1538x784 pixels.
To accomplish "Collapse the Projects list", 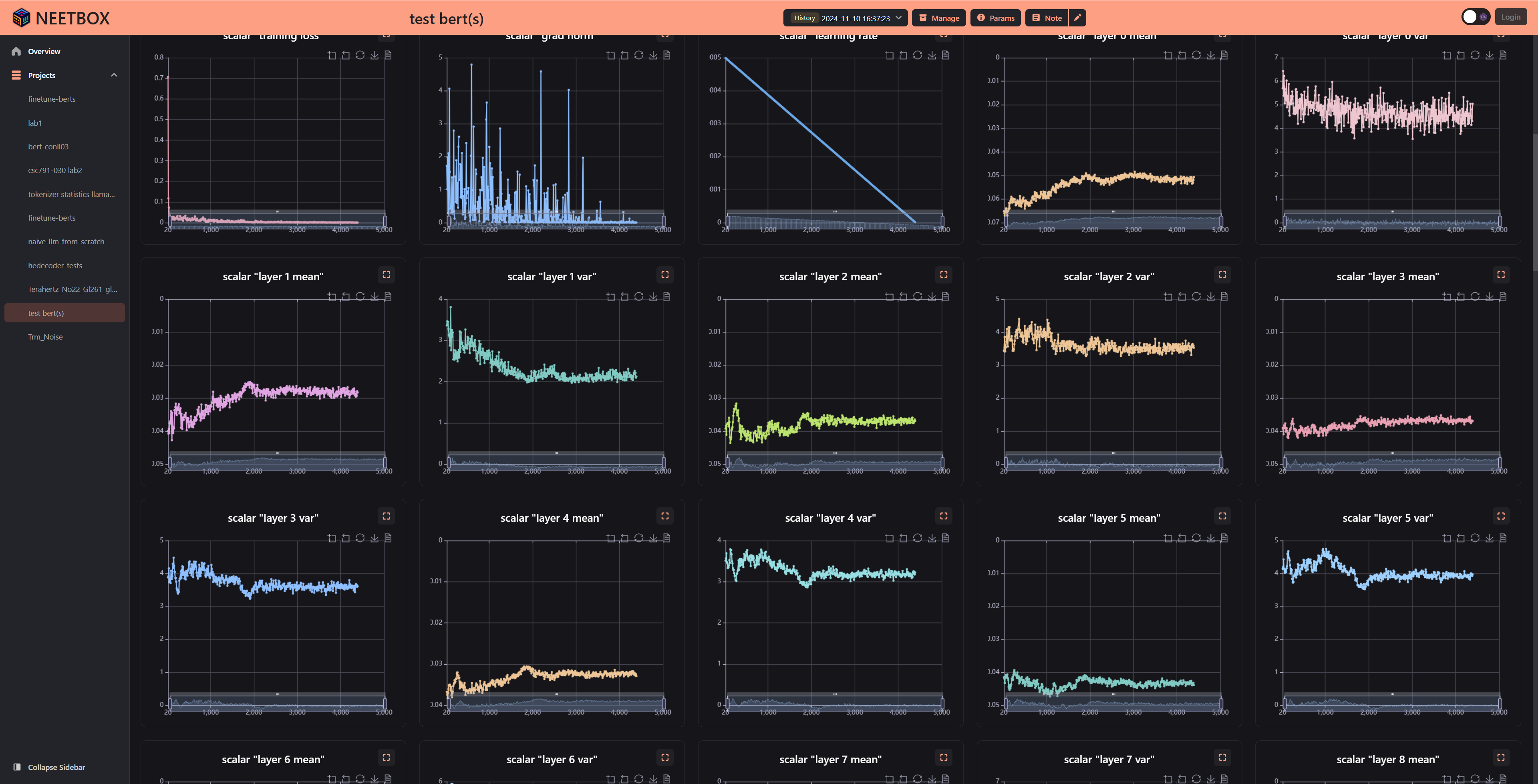I will [114, 75].
